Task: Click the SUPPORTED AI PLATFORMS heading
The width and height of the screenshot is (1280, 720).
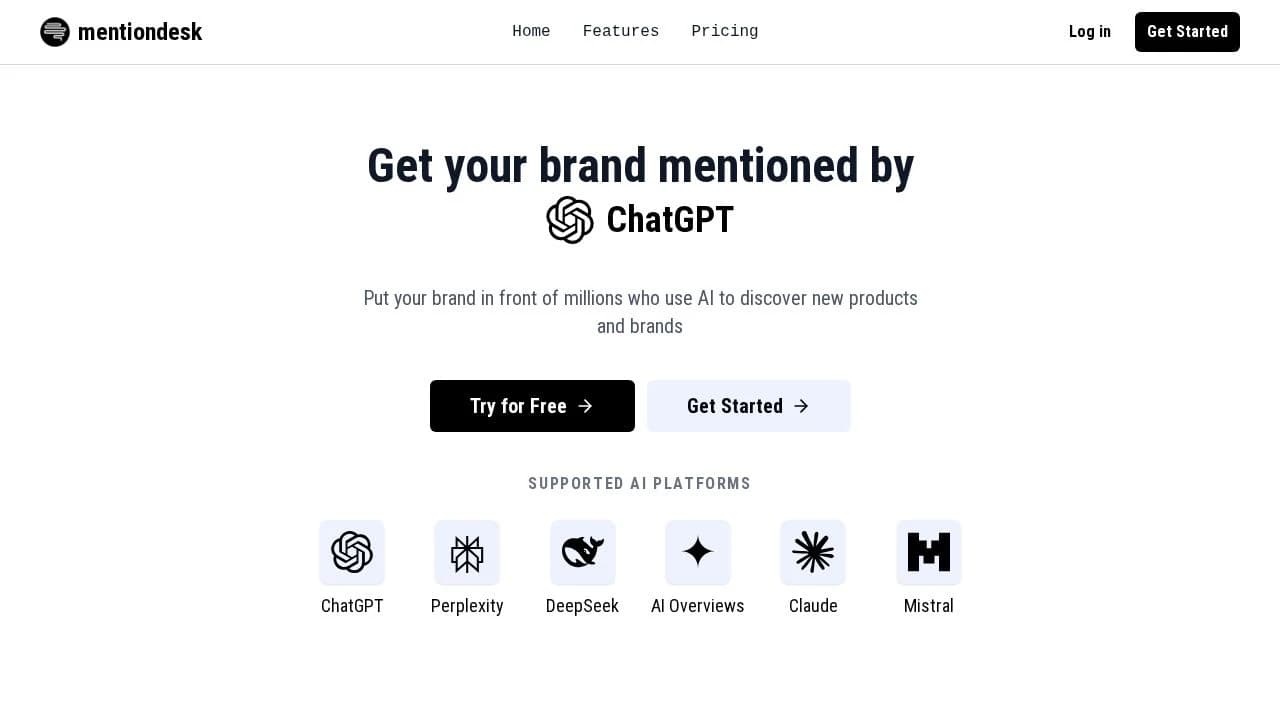Action: pos(639,483)
